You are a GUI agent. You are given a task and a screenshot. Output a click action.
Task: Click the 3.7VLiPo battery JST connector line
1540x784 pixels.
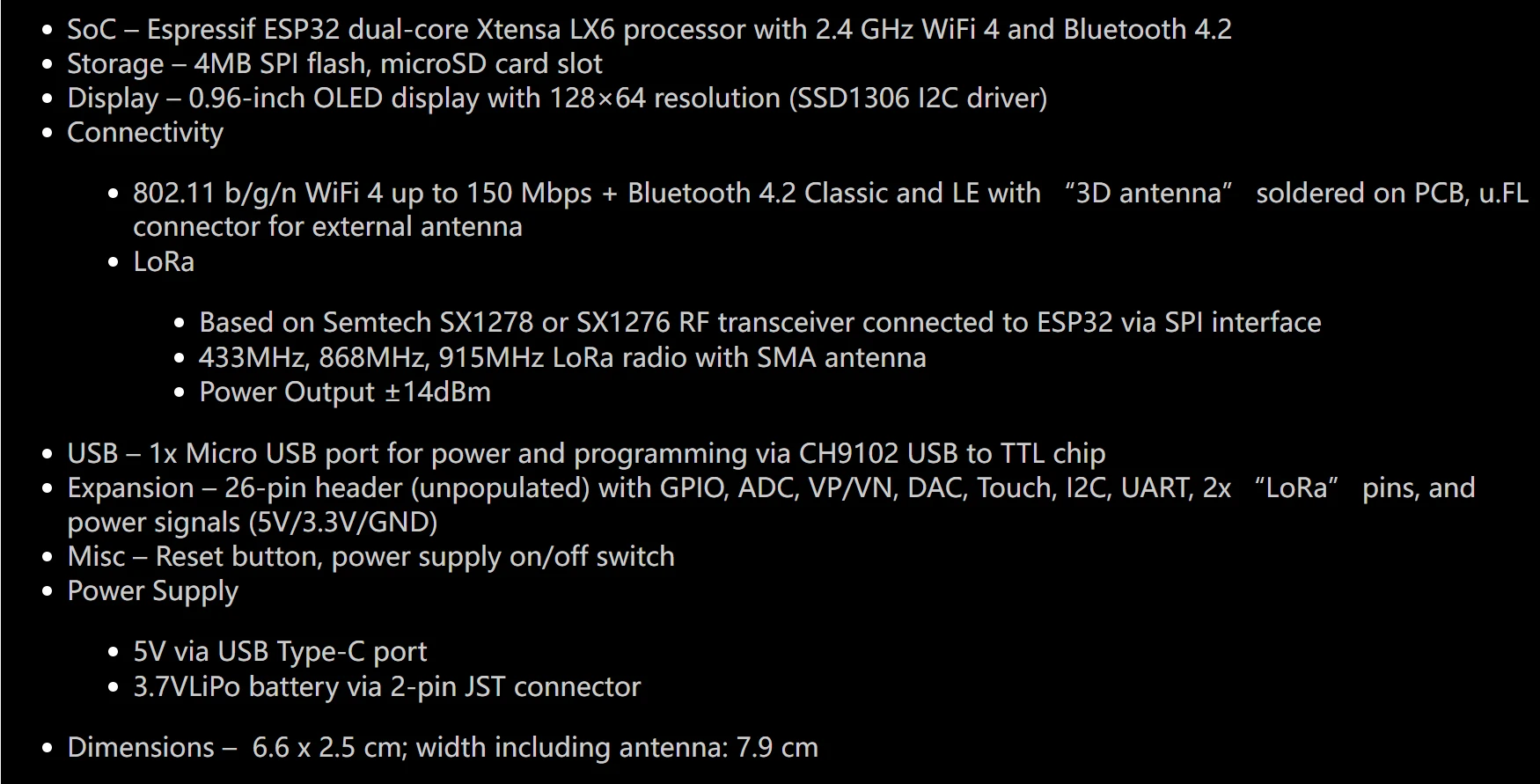[x=387, y=686]
